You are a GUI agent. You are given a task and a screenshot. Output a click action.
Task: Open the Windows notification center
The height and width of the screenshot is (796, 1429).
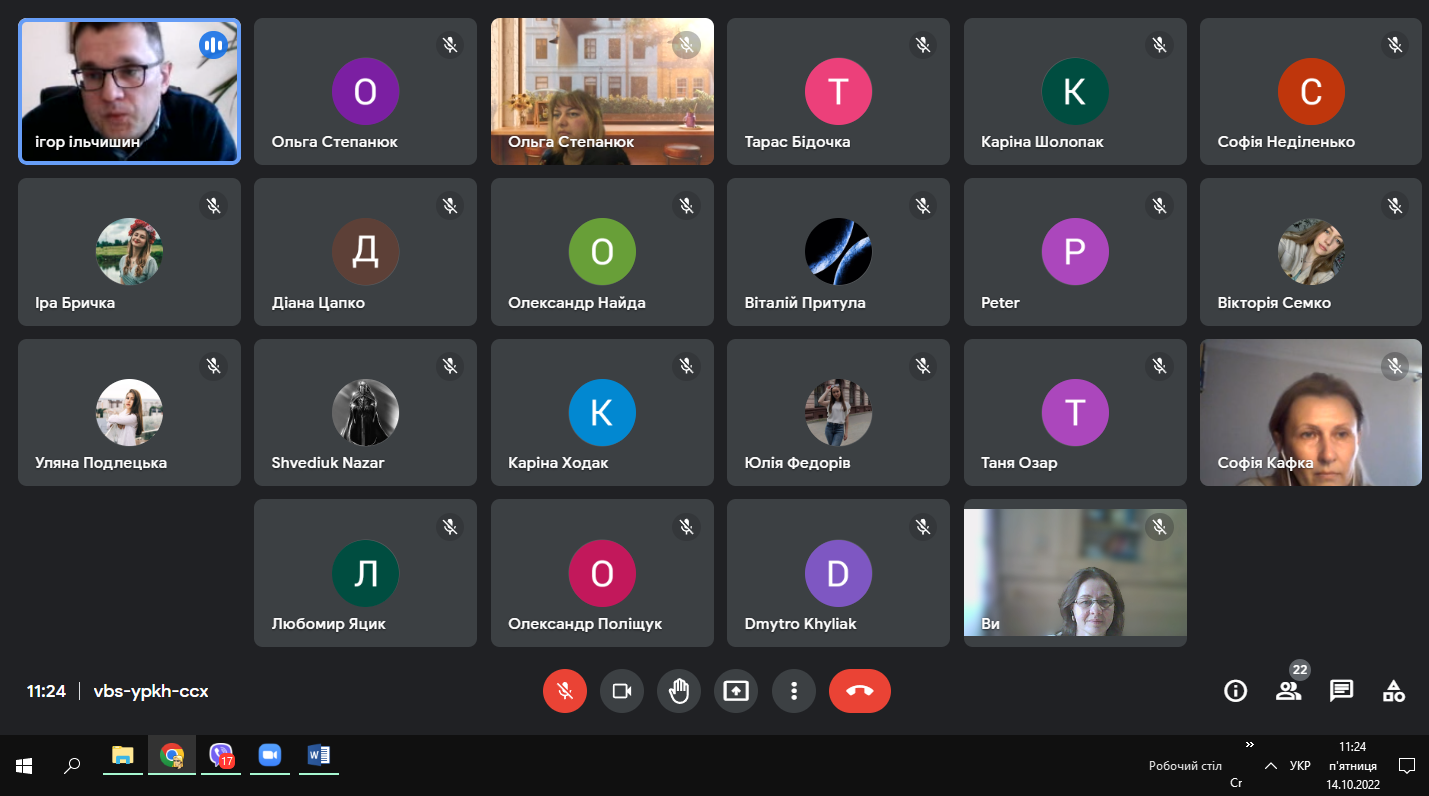click(x=1406, y=766)
